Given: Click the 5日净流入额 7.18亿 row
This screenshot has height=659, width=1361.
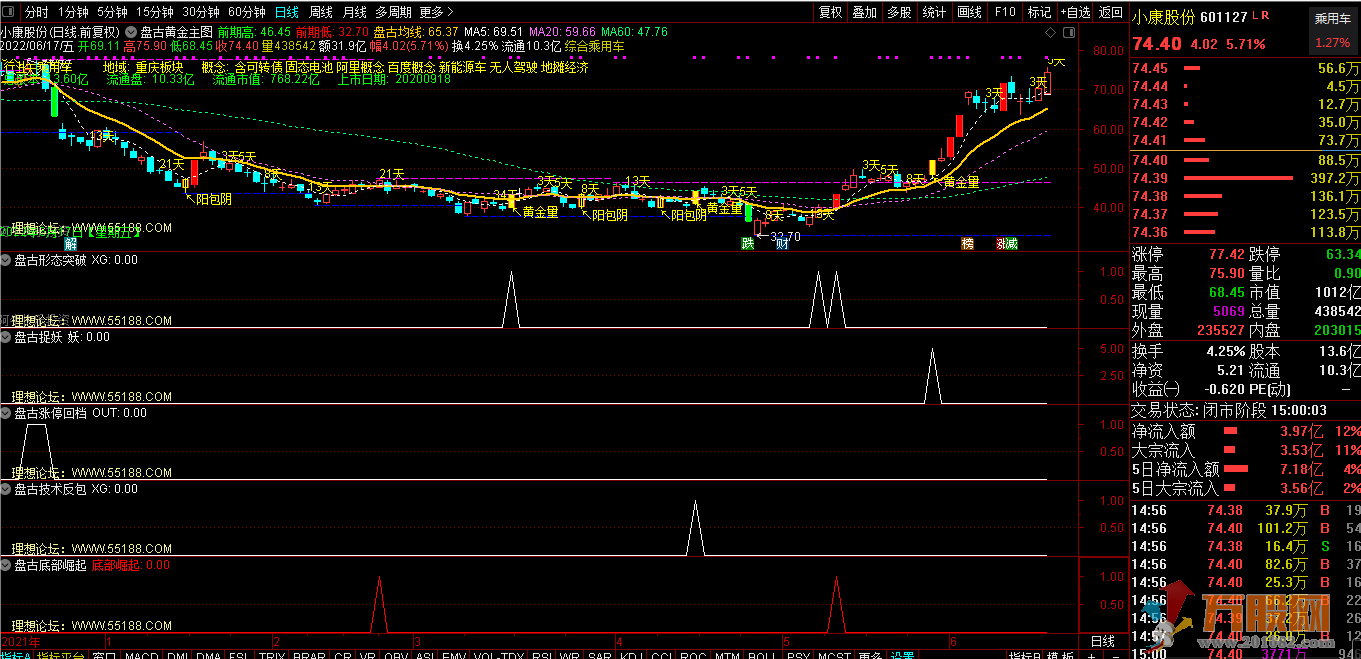Looking at the screenshot, I should [1245, 469].
